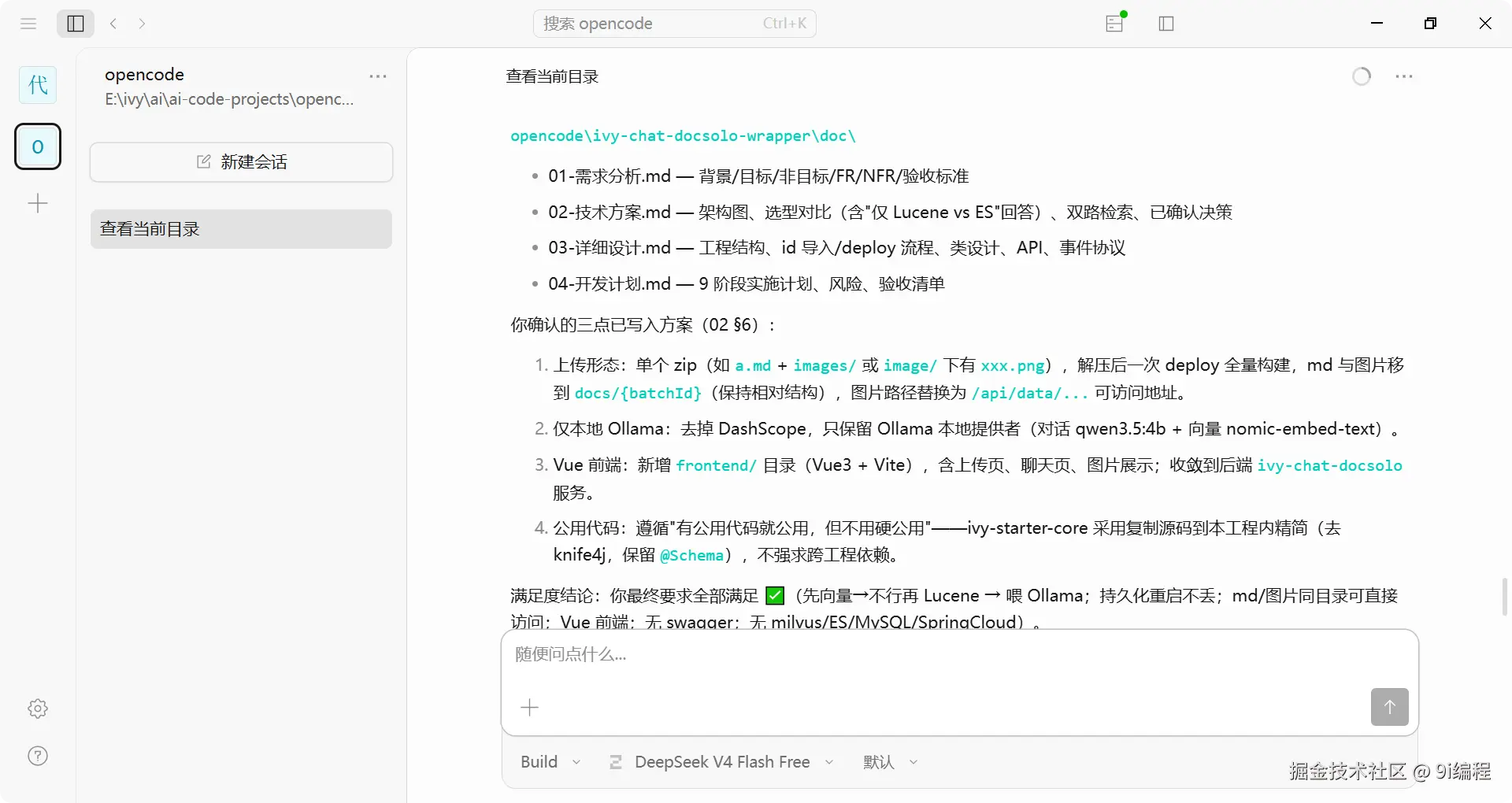
Task: Click the @Schema inline code
Action: (691, 555)
